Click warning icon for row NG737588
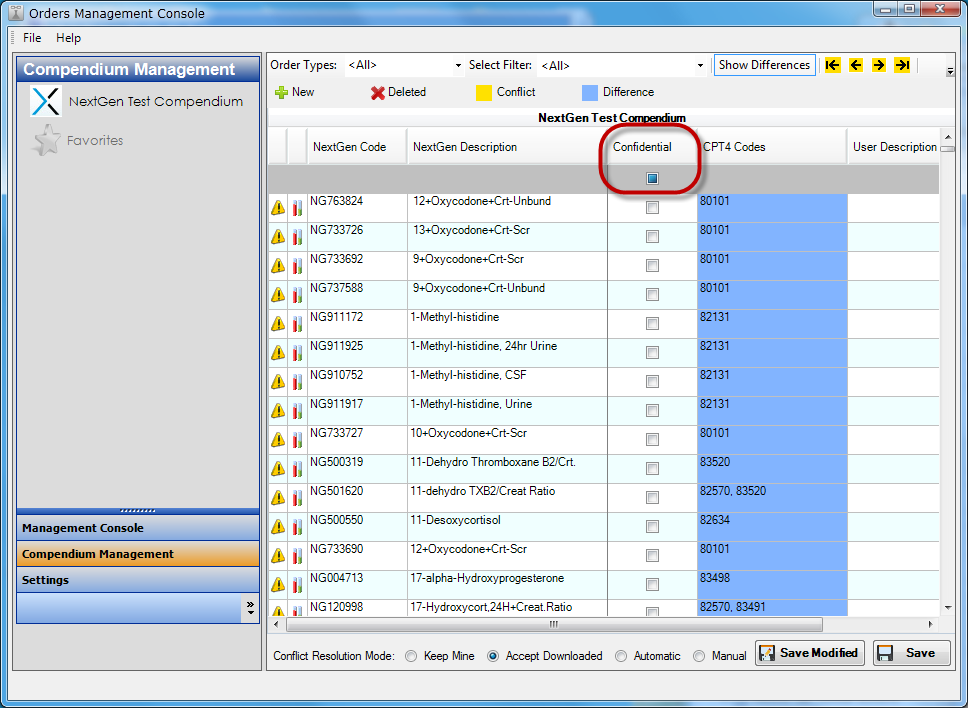 pyautogui.click(x=278, y=294)
